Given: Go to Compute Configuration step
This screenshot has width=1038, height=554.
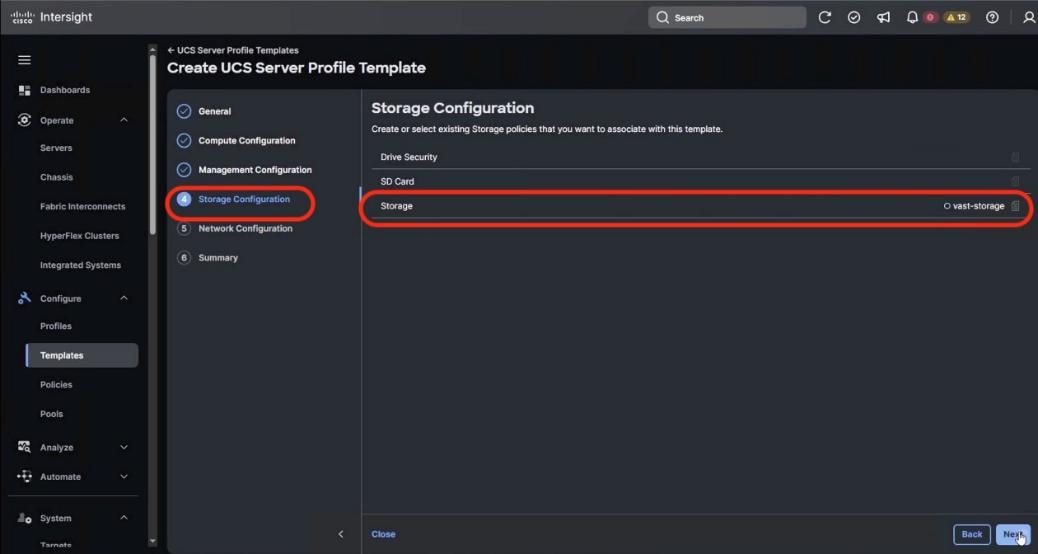Looking at the screenshot, I should pos(247,140).
